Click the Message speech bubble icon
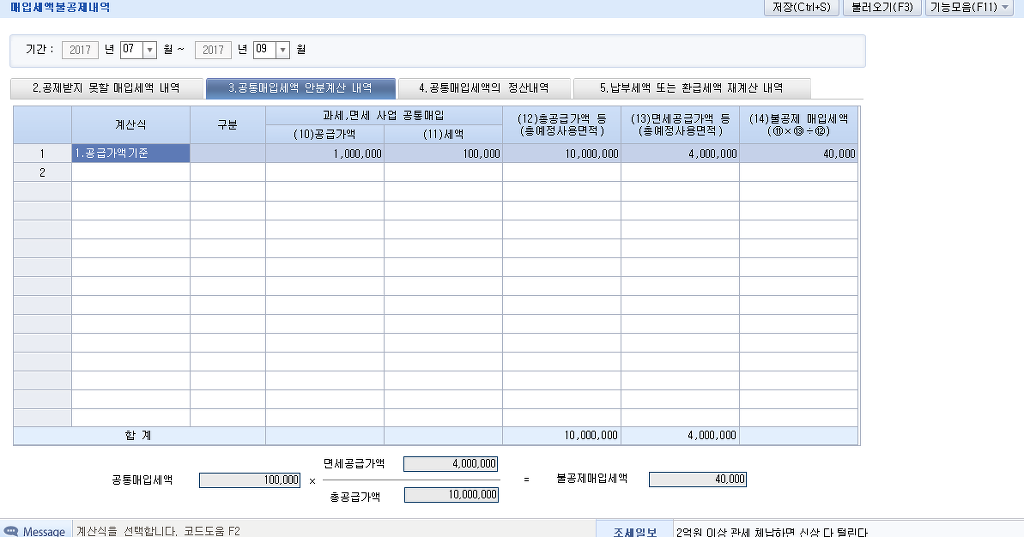The width and height of the screenshot is (1024, 537). (11, 531)
